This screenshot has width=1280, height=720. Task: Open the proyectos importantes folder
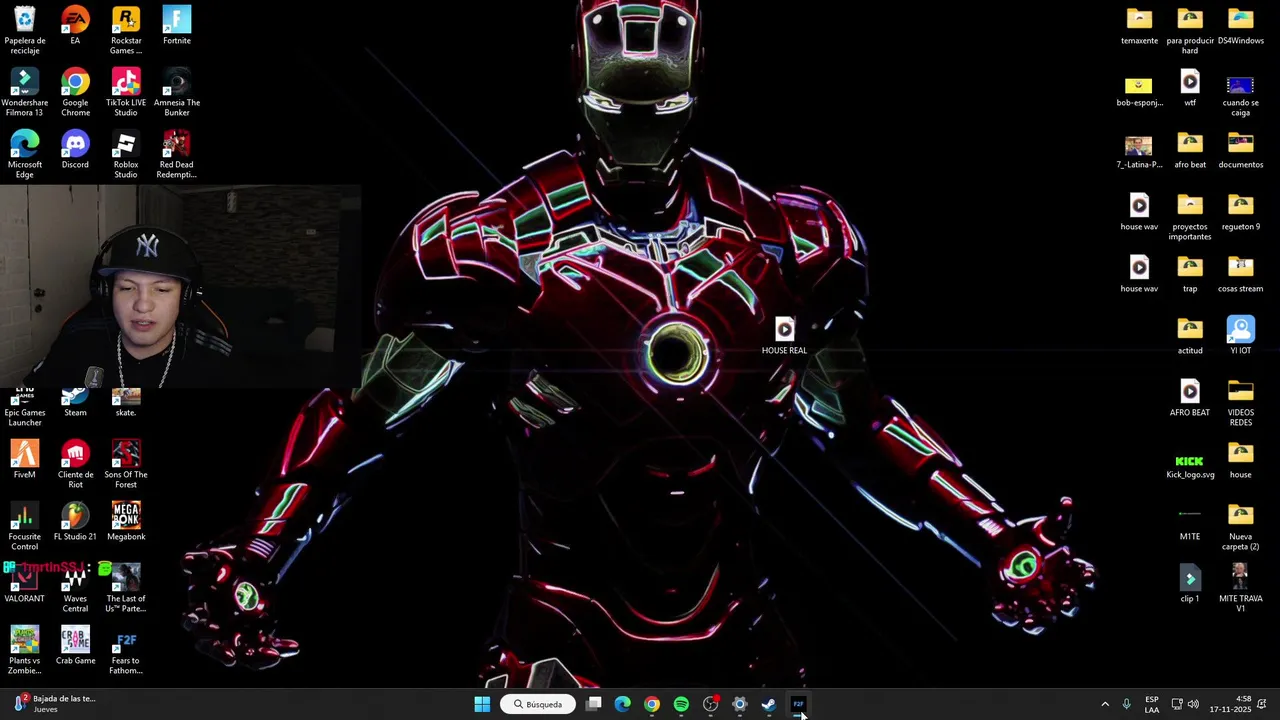click(1190, 216)
